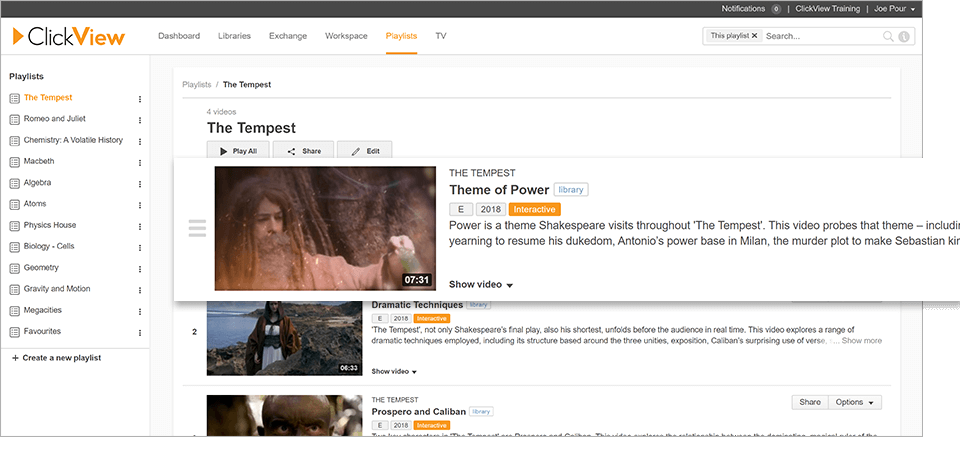
Task: Click the Dramatic Techniques title
Action: point(418,305)
